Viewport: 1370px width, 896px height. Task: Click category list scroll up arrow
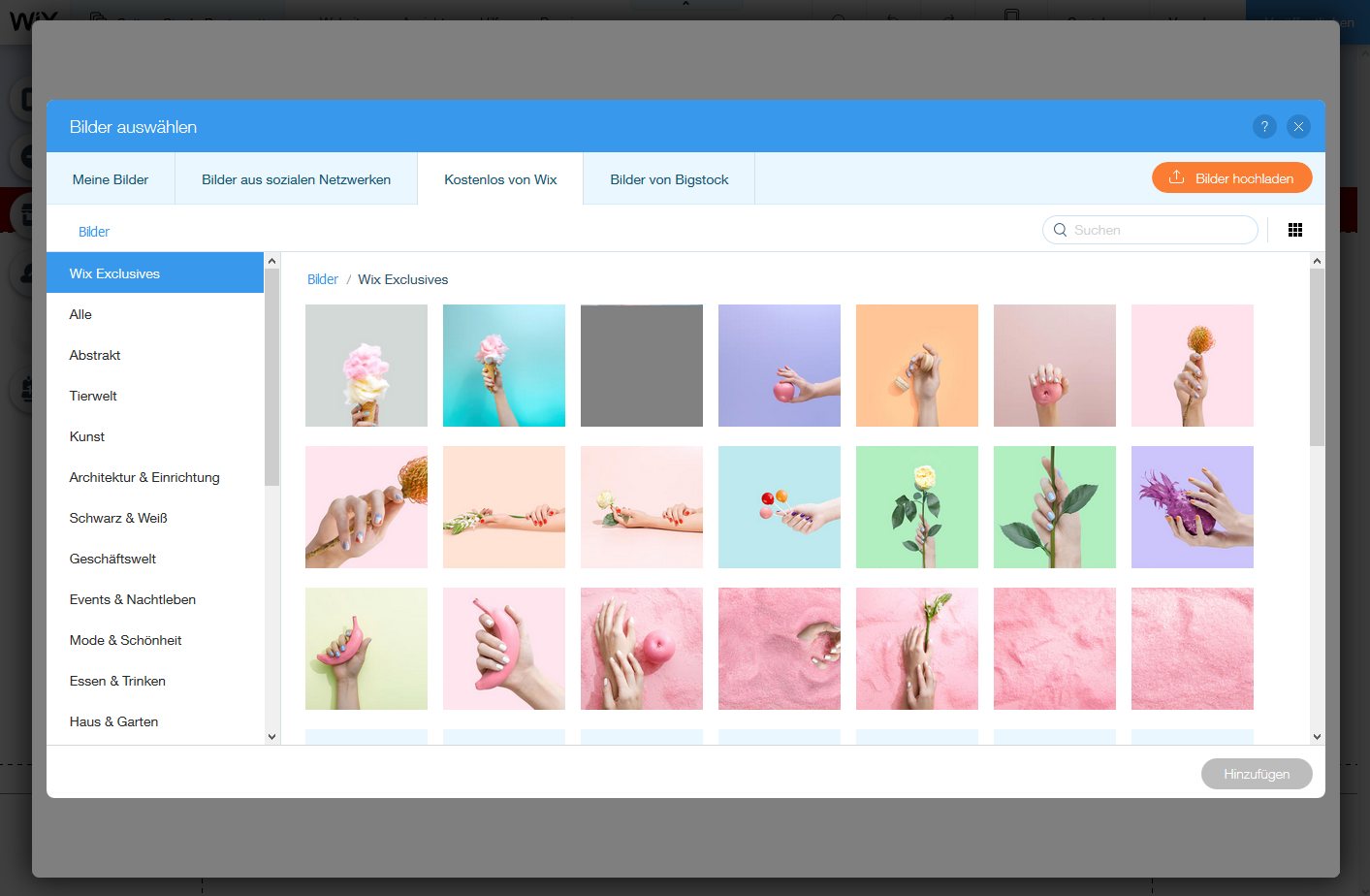[x=271, y=261]
